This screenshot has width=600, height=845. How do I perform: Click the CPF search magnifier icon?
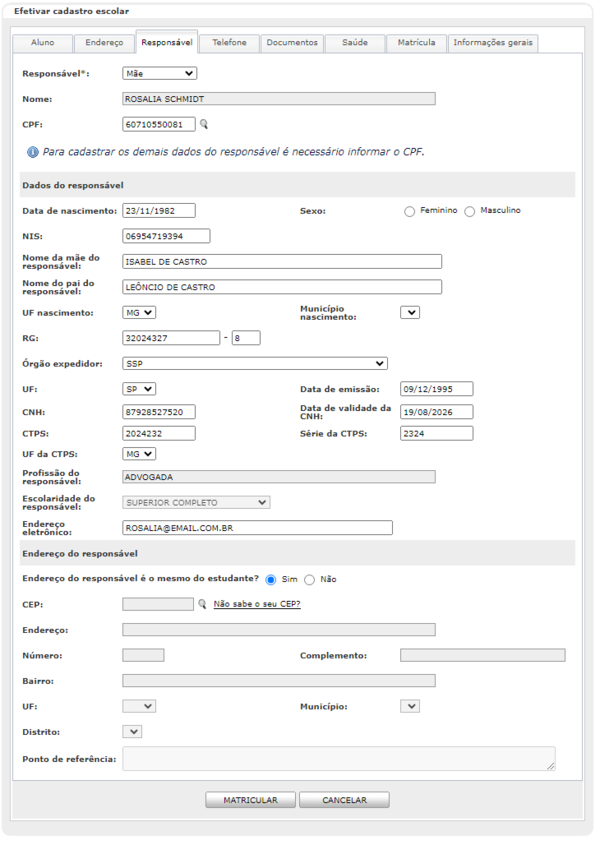click(x=204, y=125)
